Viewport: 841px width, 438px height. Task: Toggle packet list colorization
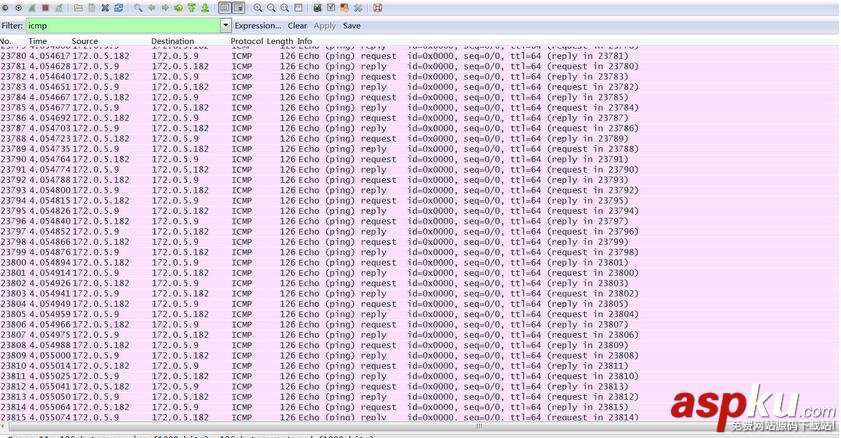pyautogui.click(x=225, y=8)
